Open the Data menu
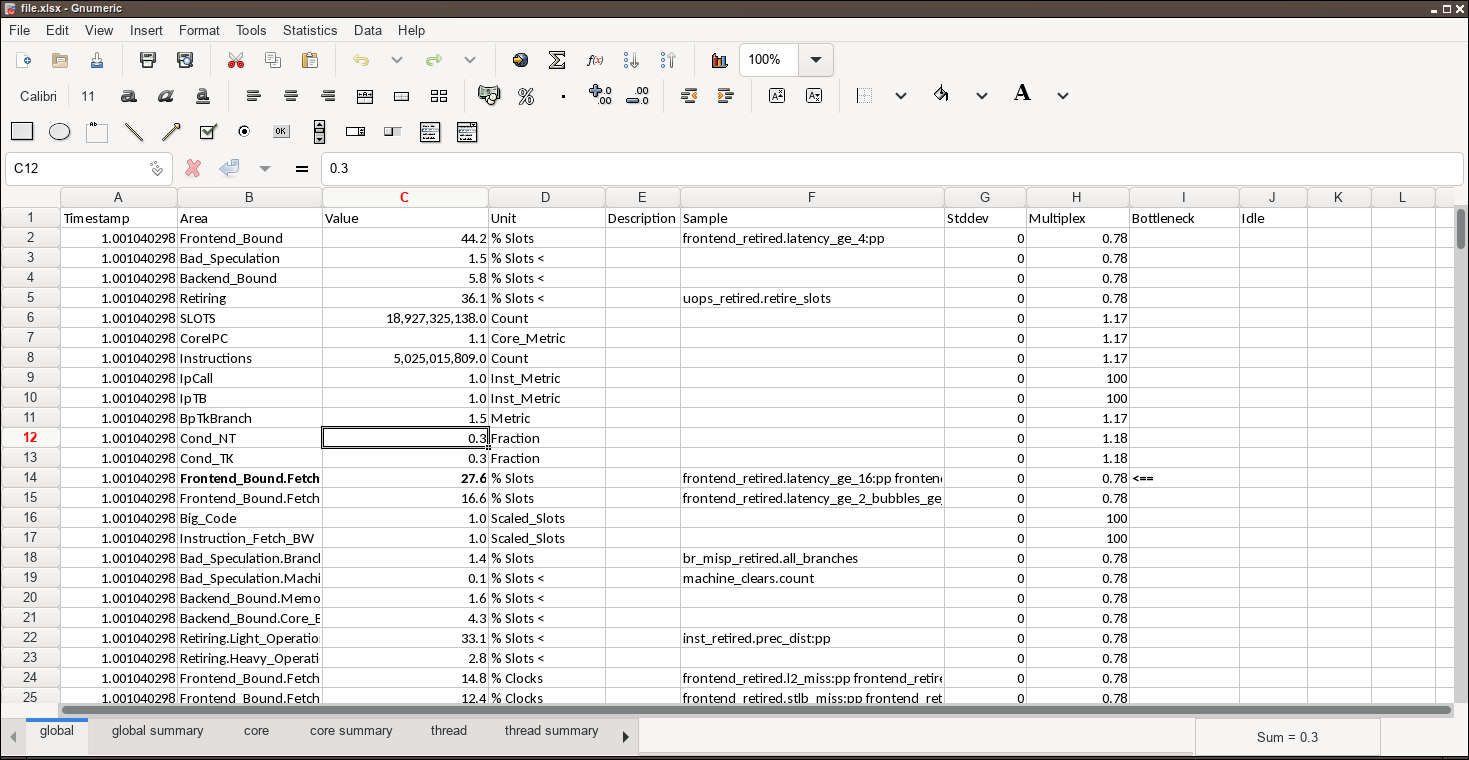The image size is (1469, 760). click(368, 30)
